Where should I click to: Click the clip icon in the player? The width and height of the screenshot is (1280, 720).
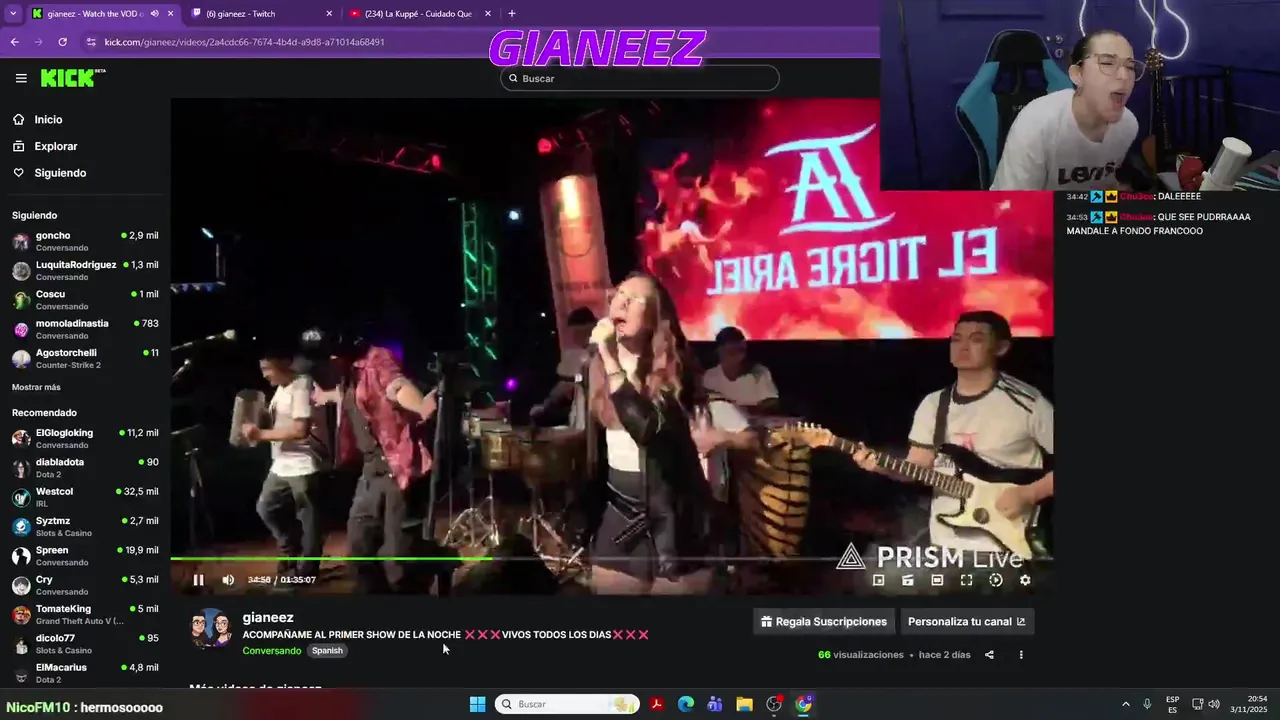[x=908, y=580]
